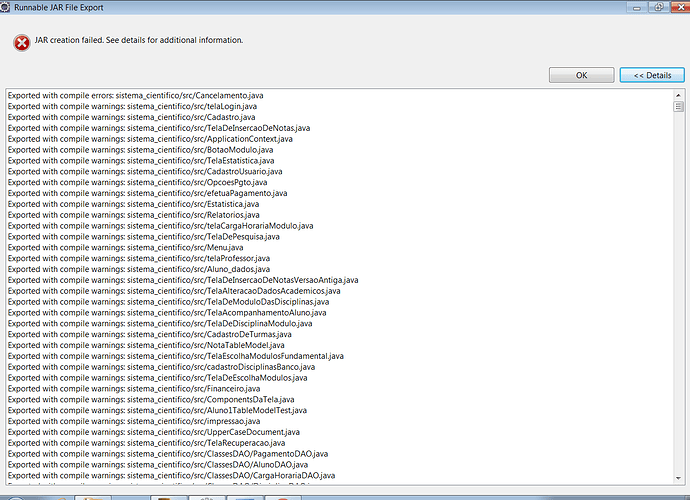This screenshot has width=690, height=500.
Task: Click the Eclipse icon in the title bar
Action: pyautogui.click(x=5, y=7)
